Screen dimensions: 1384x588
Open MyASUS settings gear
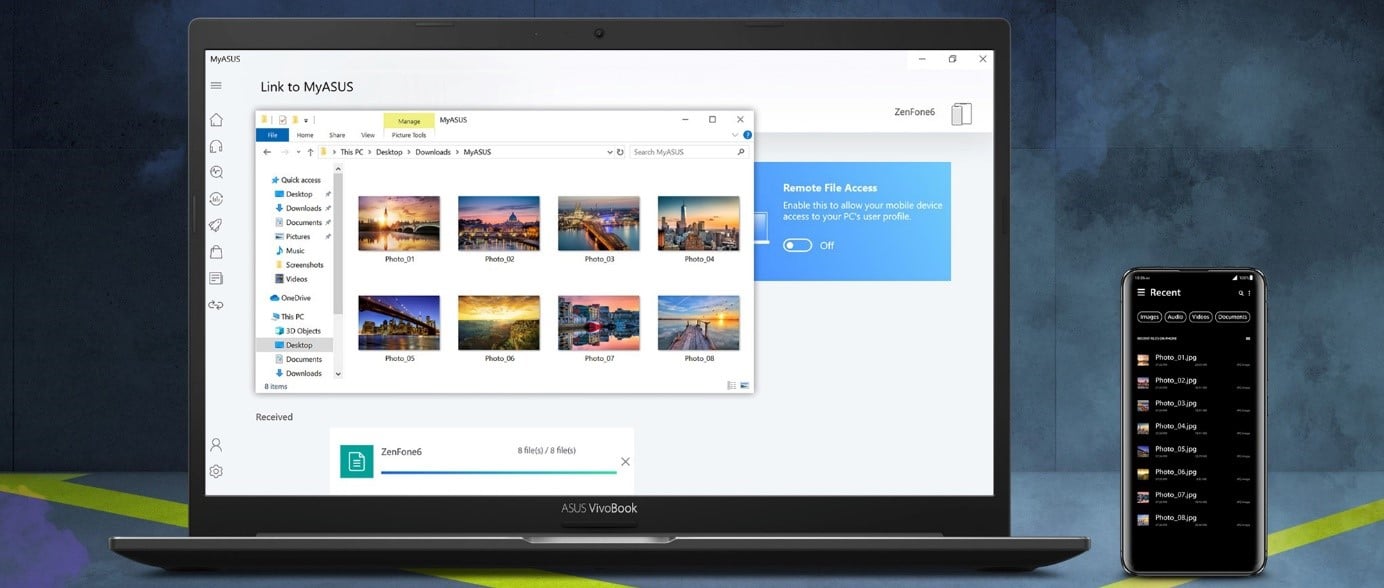tap(216, 471)
